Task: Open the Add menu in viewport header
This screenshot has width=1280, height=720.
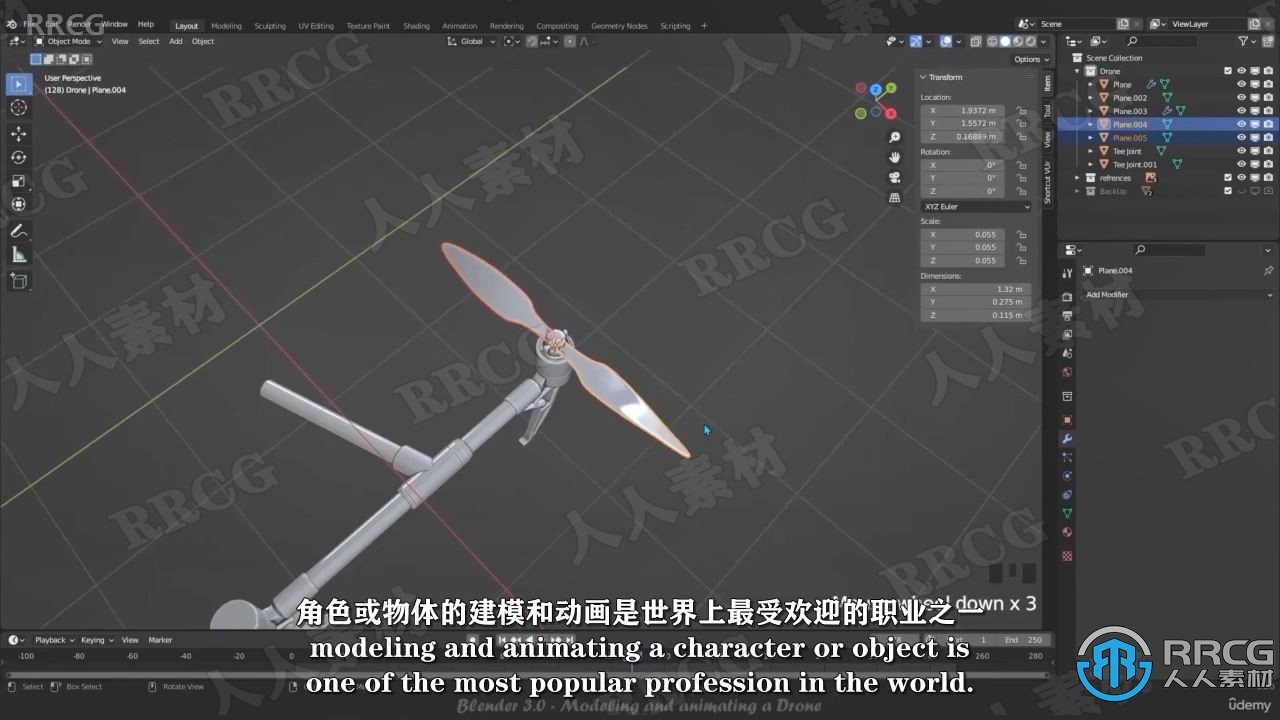Action: pos(176,41)
